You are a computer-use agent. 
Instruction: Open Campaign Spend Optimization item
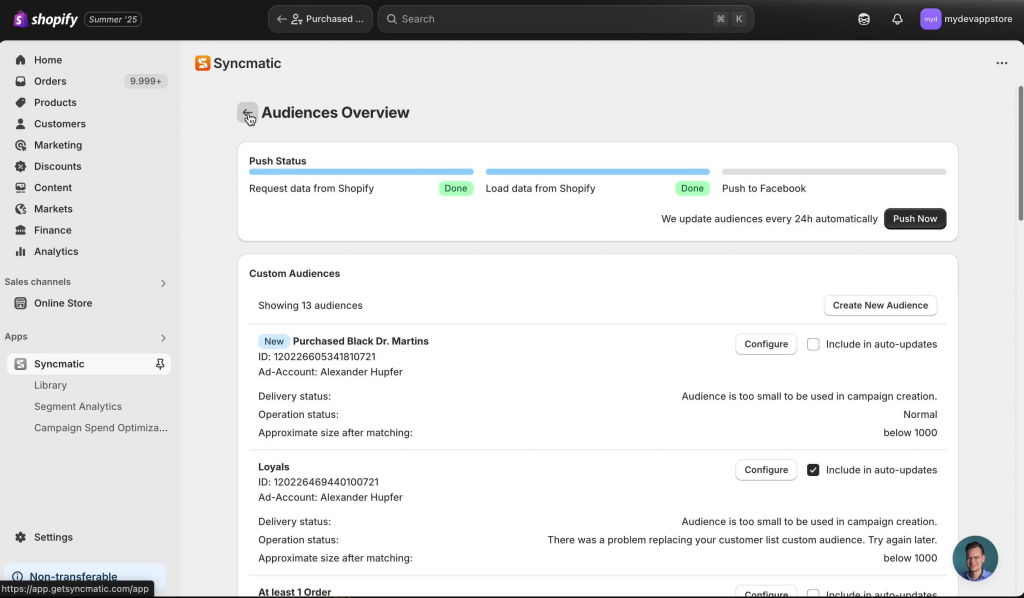click(x=101, y=428)
